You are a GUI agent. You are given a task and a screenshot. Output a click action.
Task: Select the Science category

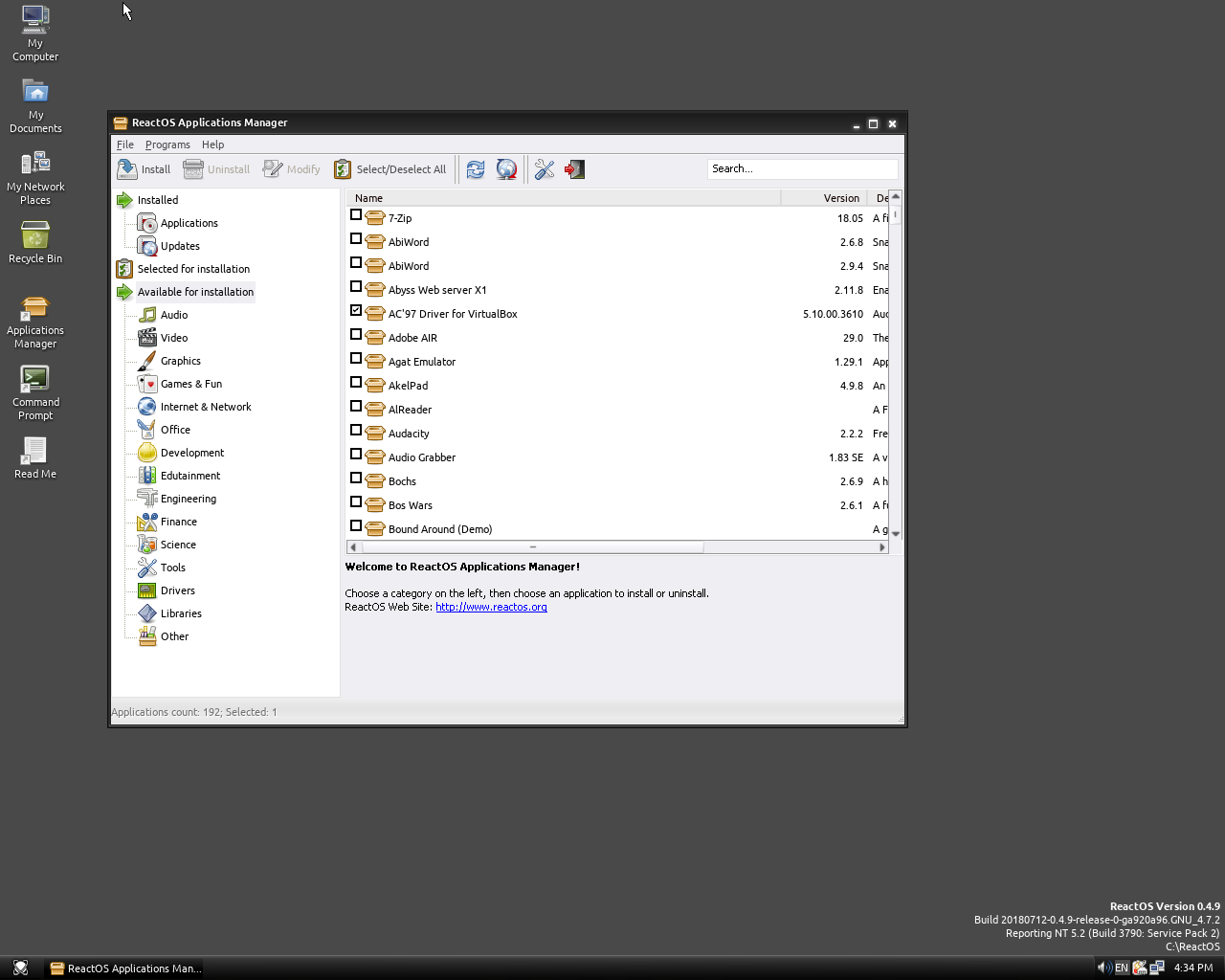coord(178,545)
